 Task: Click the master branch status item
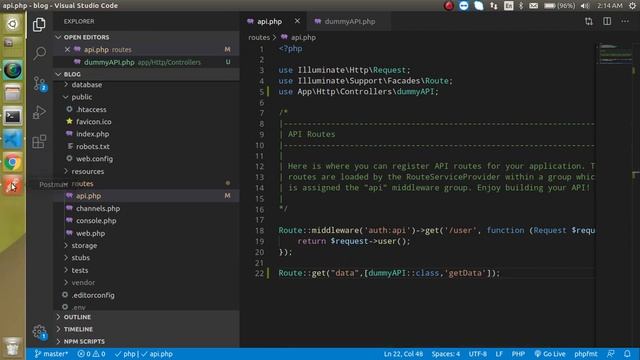coord(51,354)
